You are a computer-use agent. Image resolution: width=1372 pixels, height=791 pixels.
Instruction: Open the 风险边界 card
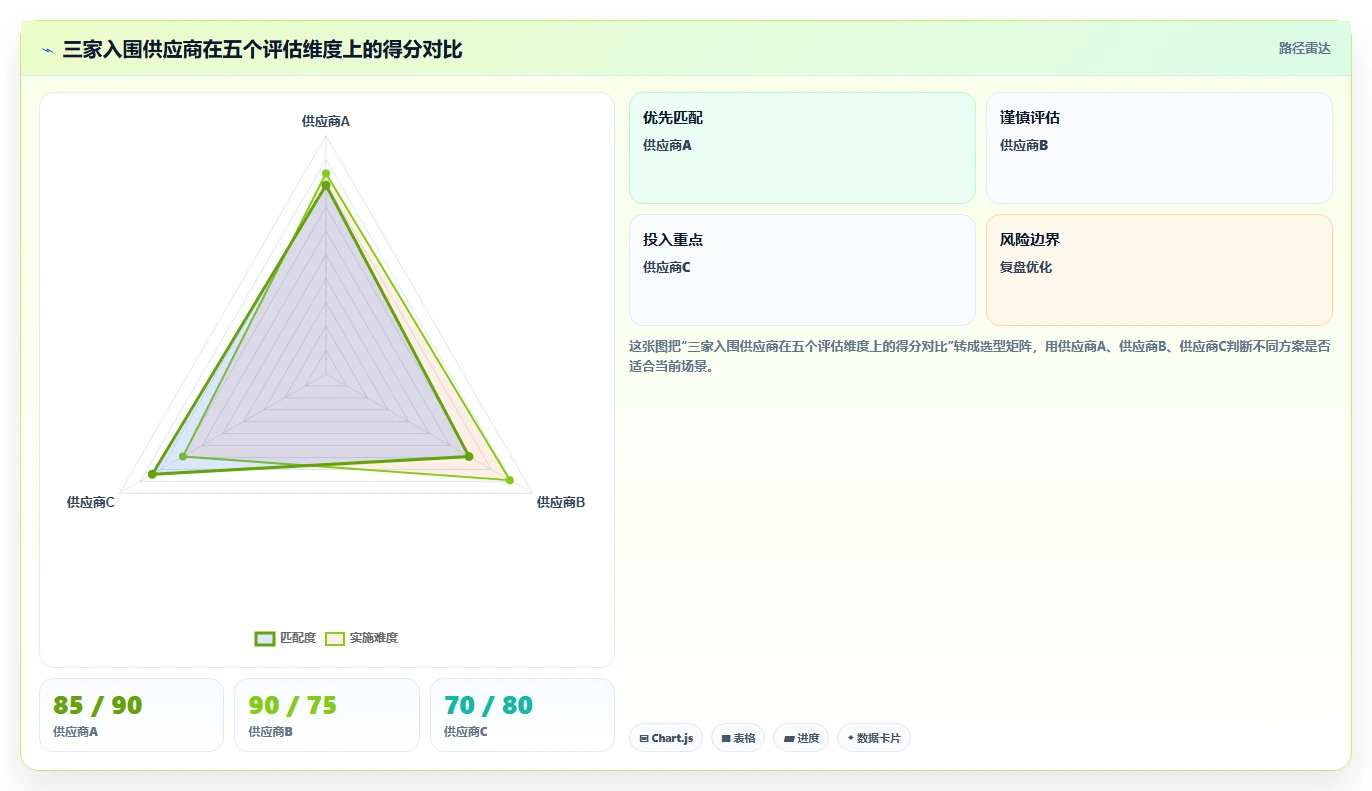click(1159, 270)
